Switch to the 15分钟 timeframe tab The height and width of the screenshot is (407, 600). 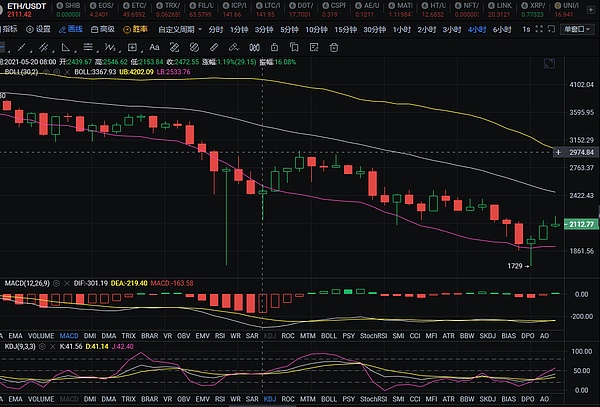coord(344,30)
